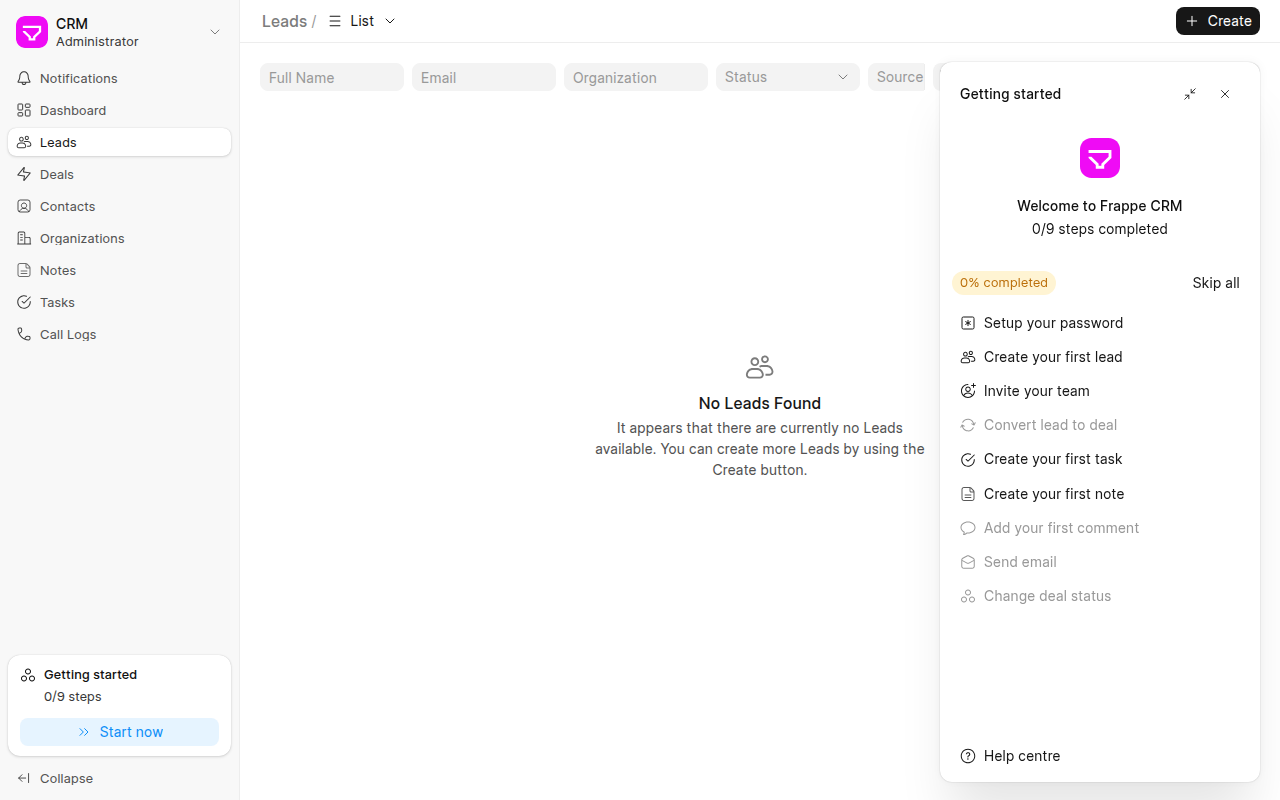Viewport: 1280px width, 800px height.
Task: Click the Send email envelope icon
Action: pyautogui.click(x=968, y=562)
